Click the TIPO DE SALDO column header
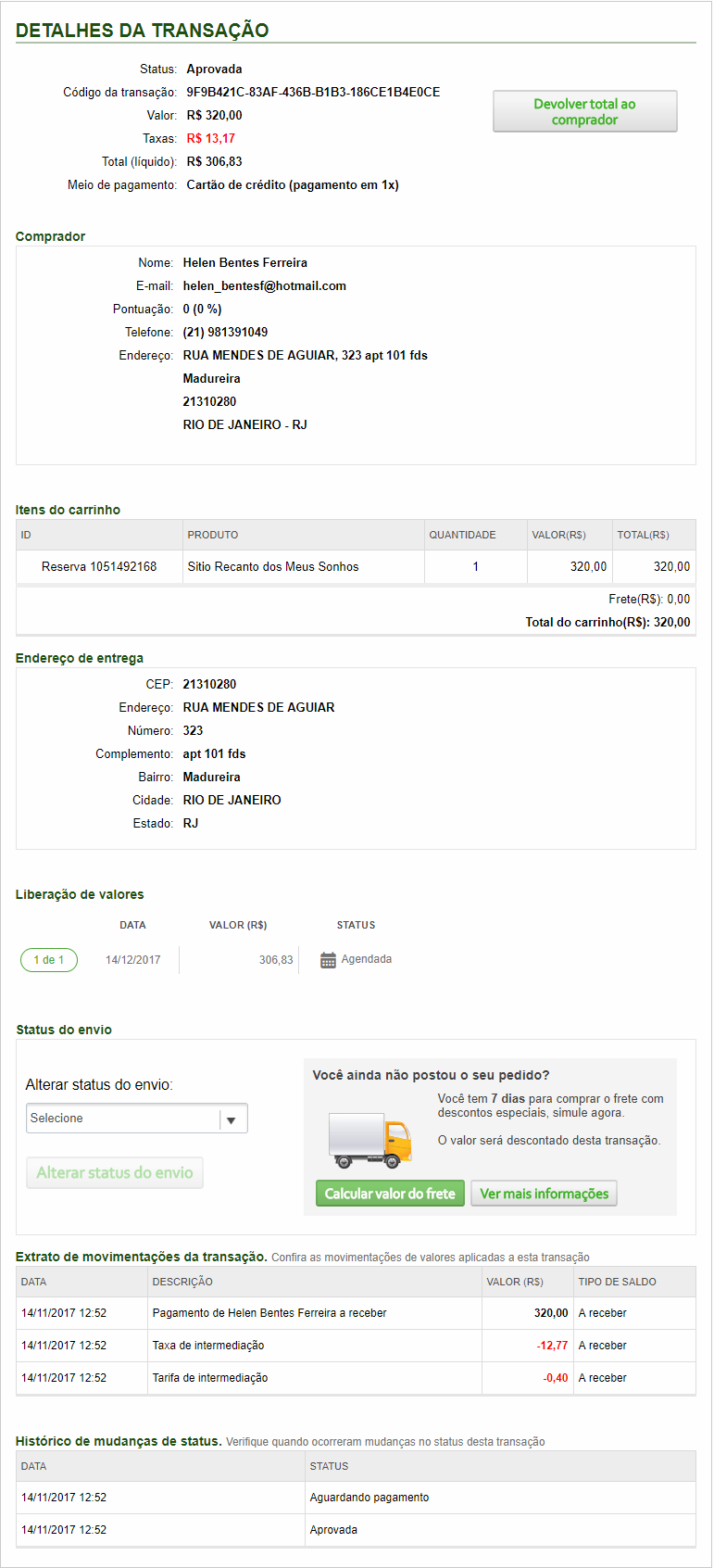Screen dimensions: 714x1568 click(x=617, y=1282)
